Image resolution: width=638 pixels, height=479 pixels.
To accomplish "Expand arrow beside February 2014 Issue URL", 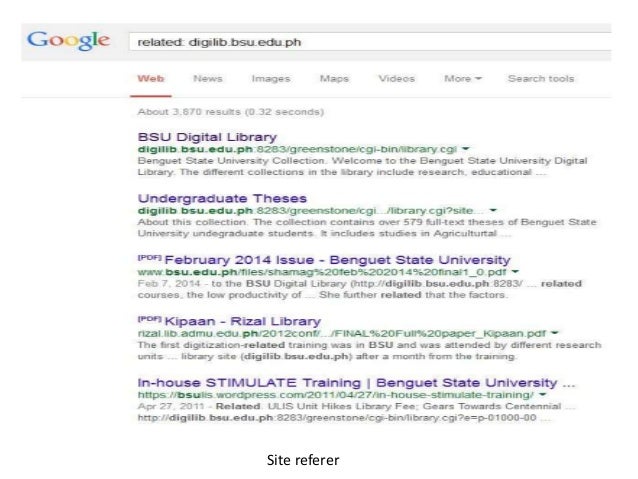I will pyautogui.click(x=515, y=271).
